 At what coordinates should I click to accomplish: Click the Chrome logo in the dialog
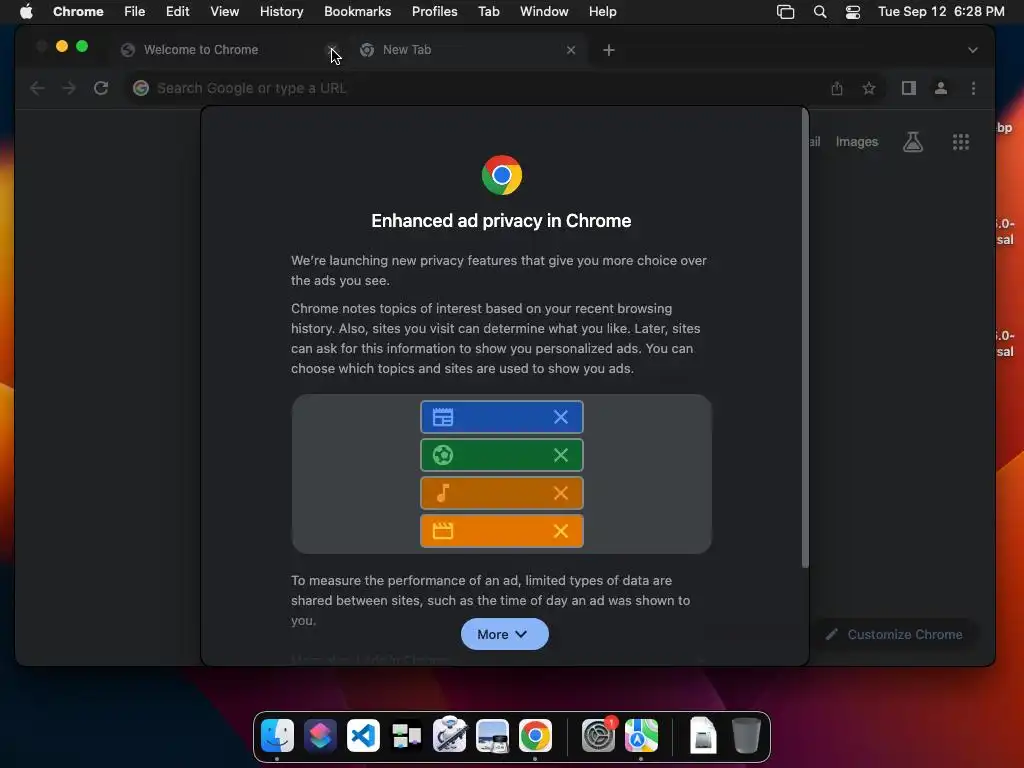pos(502,175)
